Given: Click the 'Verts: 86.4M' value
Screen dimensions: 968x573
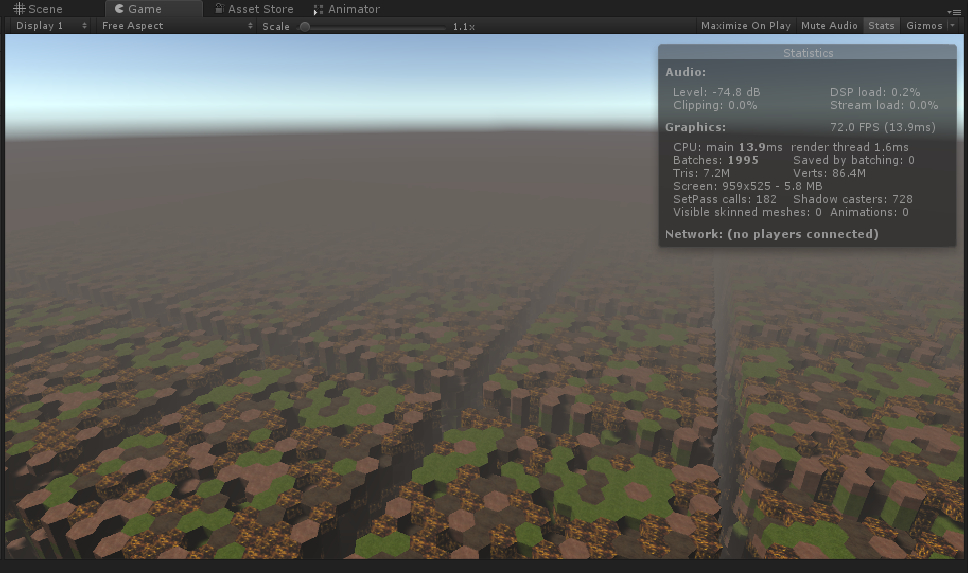Looking at the screenshot, I should [x=829, y=174].
